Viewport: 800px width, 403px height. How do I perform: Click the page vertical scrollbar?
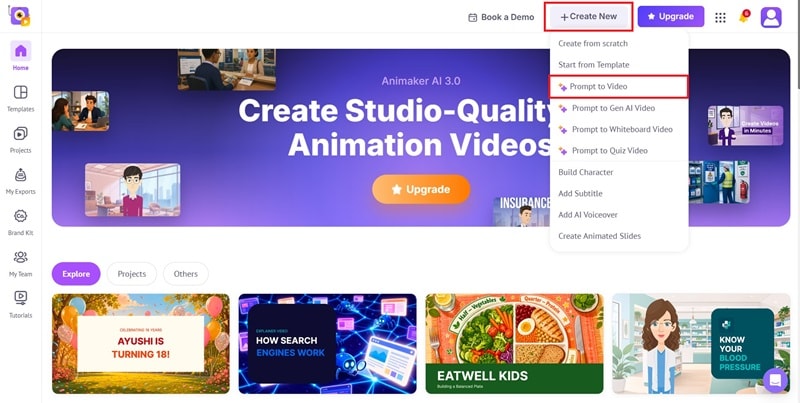[797, 46]
